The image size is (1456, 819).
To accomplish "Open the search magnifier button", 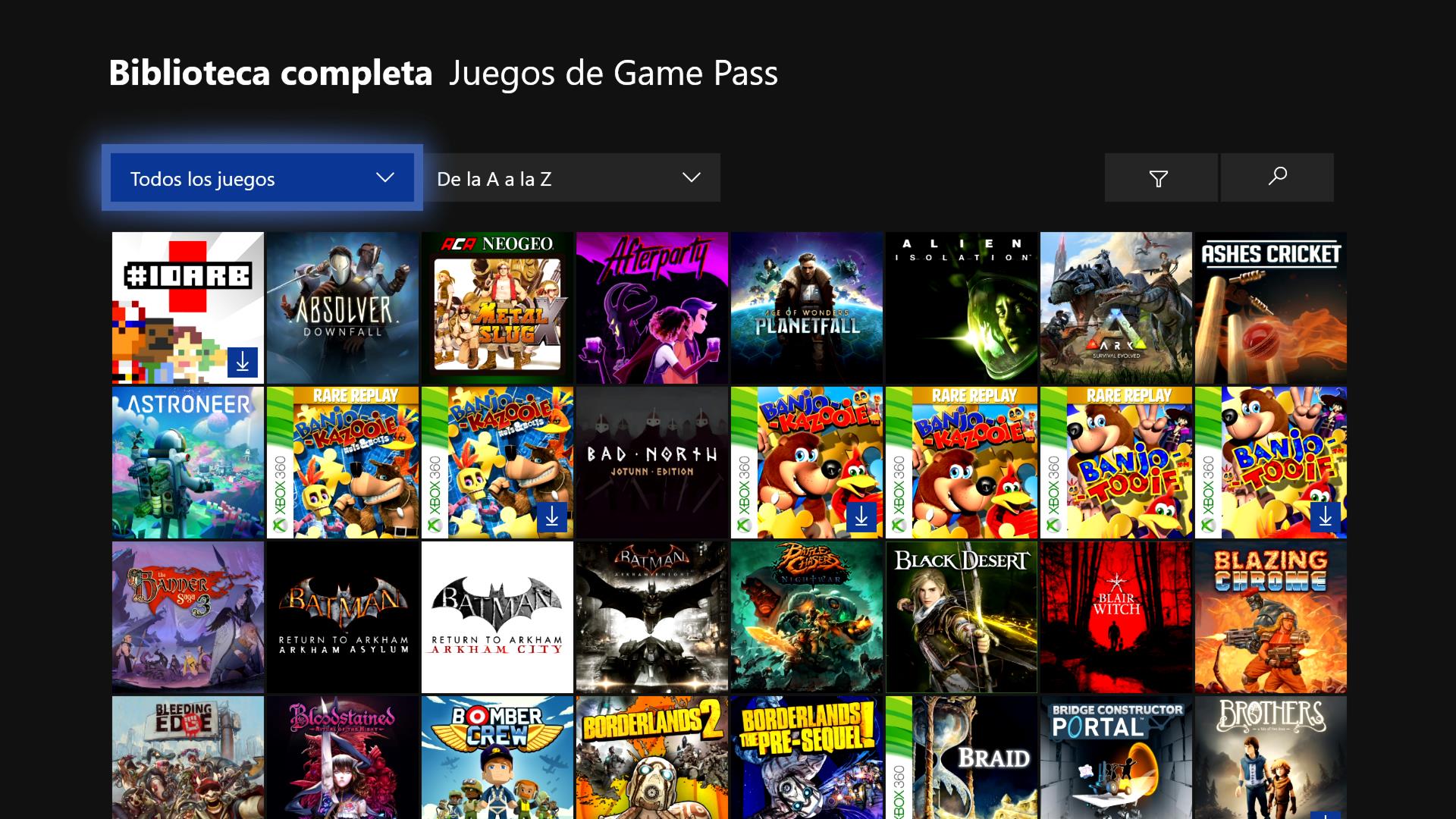I will tap(1277, 177).
